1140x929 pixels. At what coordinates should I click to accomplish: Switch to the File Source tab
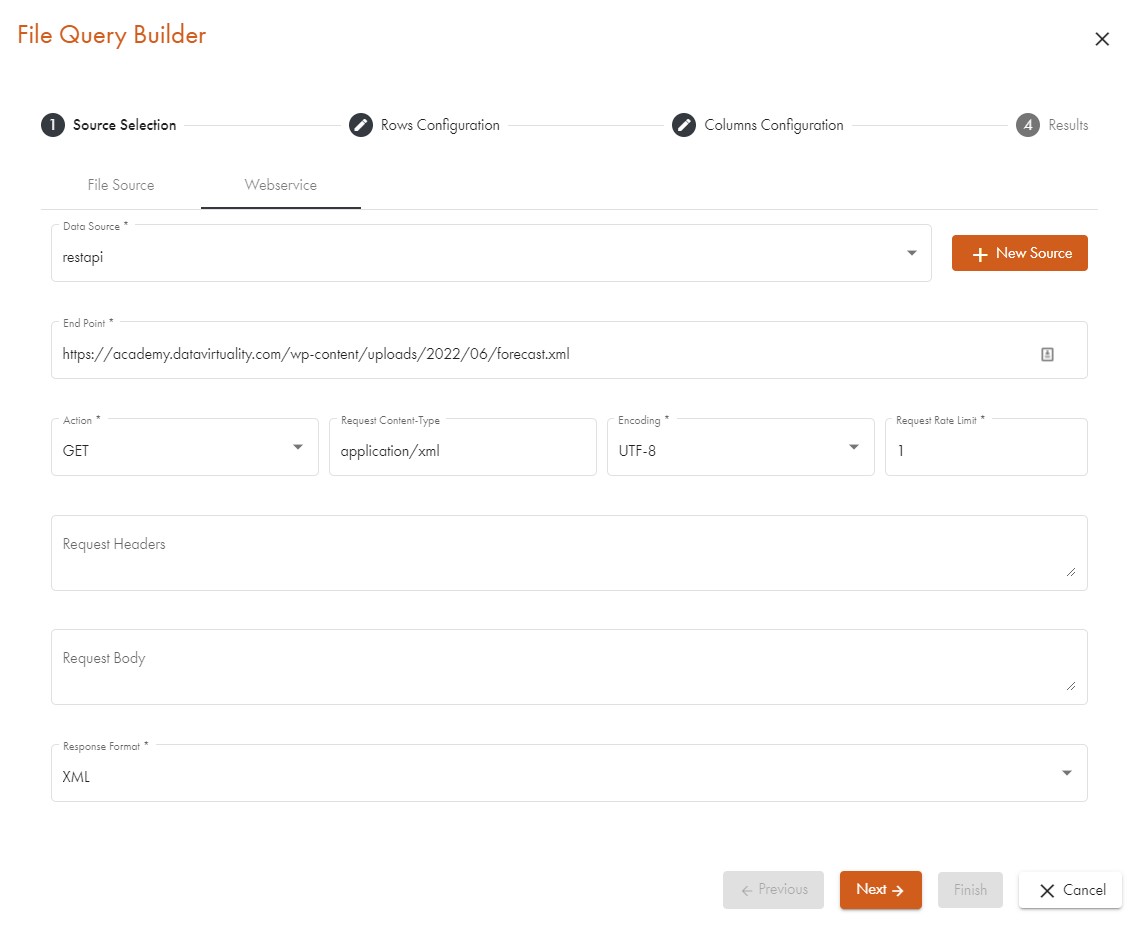[x=120, y=185]
